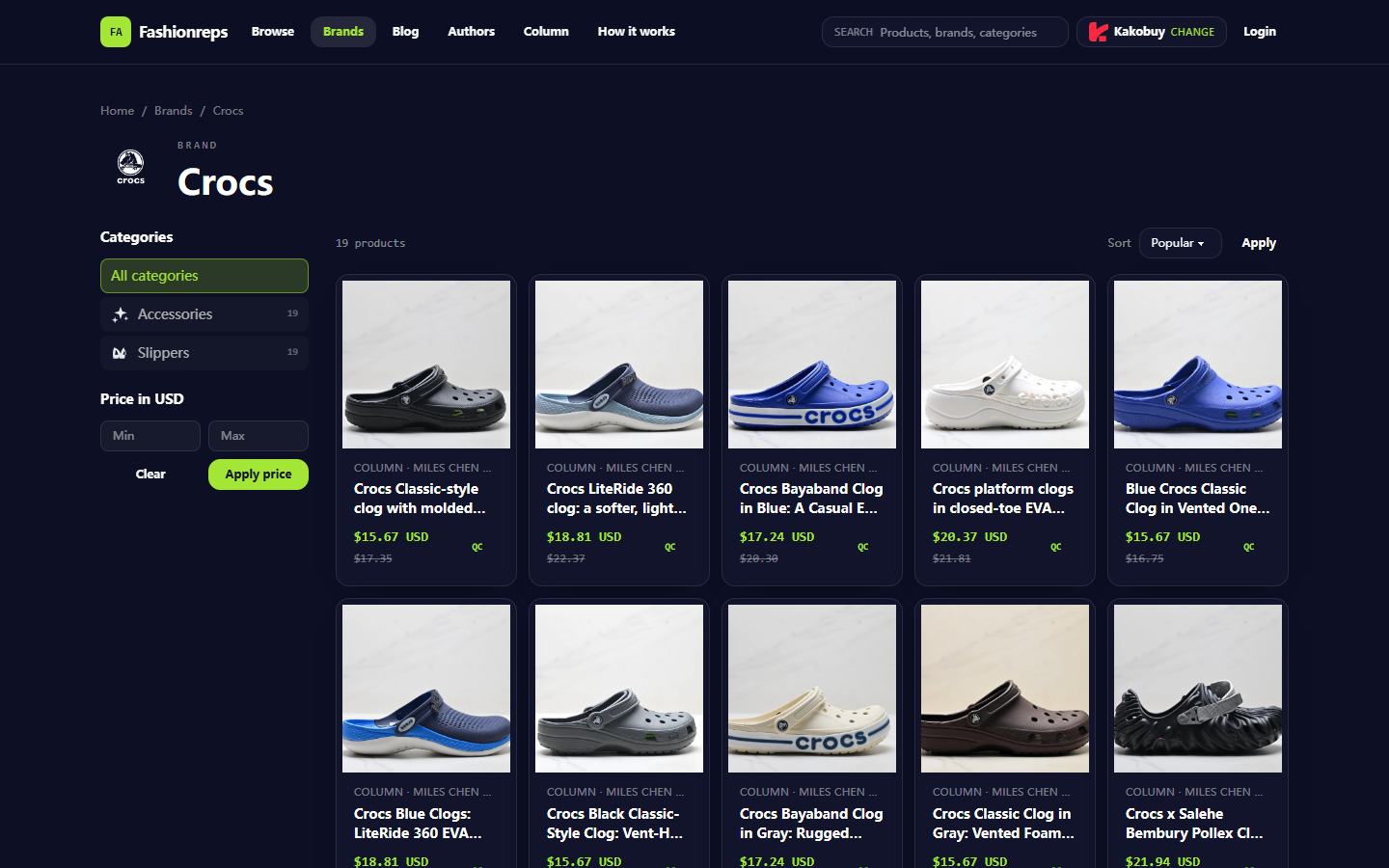1389x868 pixels.
Task: Click the green FA Fashionreps logo icon
Action: [116, 32]
